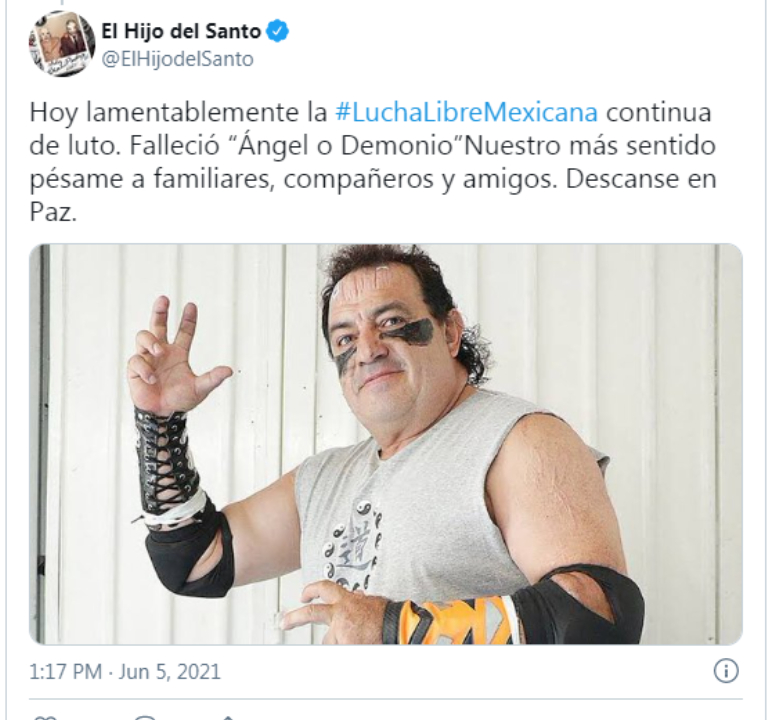Share the tweet via share icon

pos(228,717)
